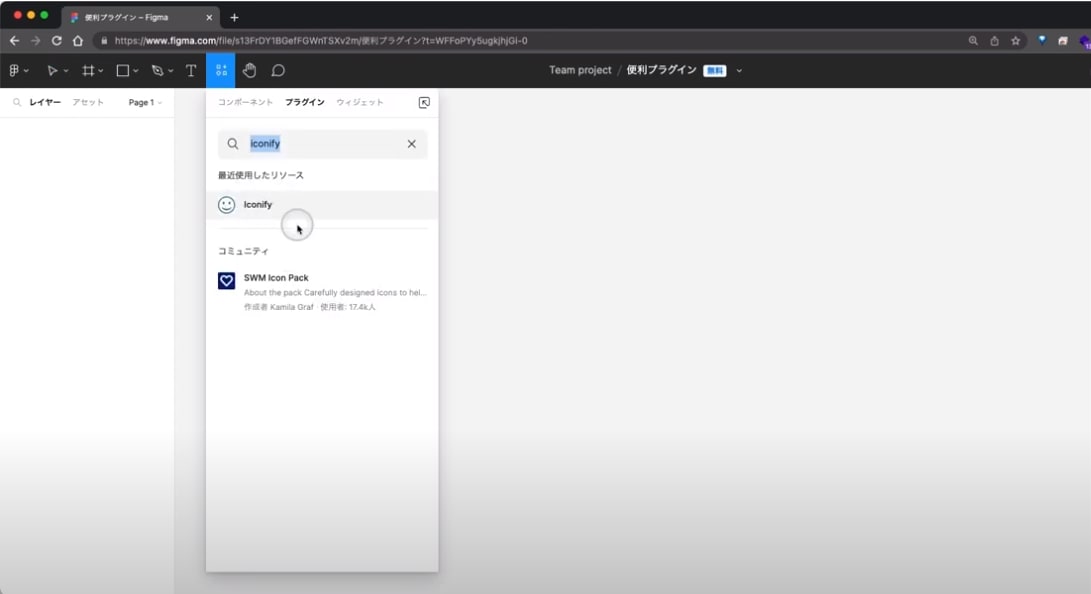The width and height of the screenshot is (1091, 594).
Task: Select the Hand tool
Action: pos(249,70)
